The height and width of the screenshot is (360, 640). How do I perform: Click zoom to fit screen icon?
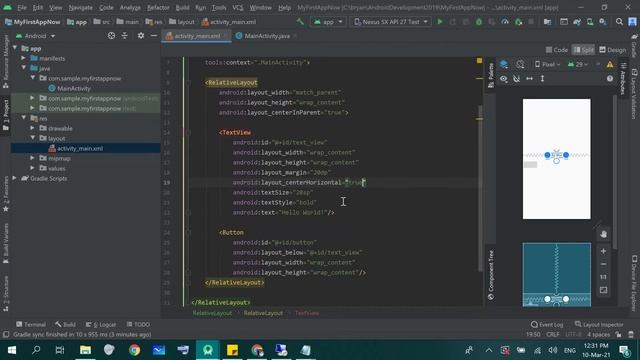coord(603,290)
